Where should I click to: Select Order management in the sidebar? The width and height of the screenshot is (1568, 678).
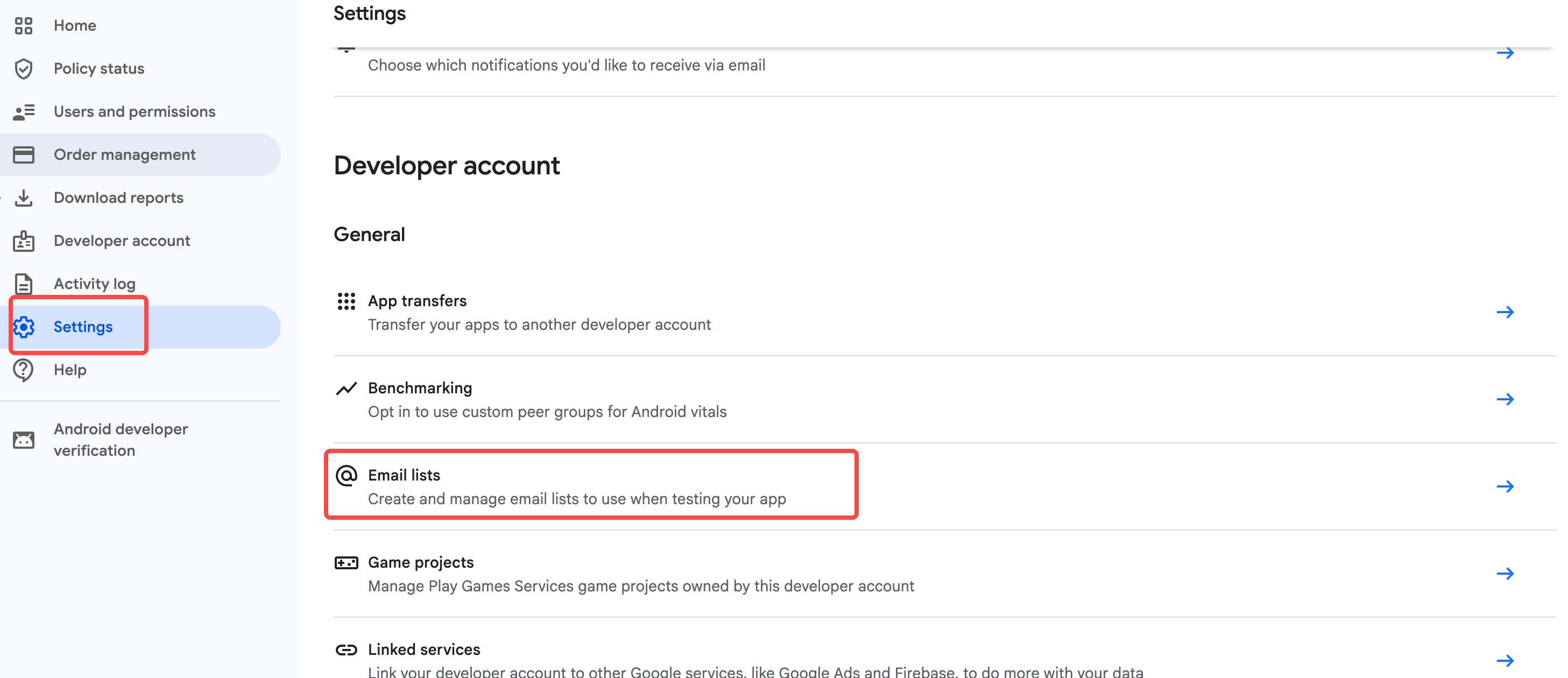[x=125, y=154]
